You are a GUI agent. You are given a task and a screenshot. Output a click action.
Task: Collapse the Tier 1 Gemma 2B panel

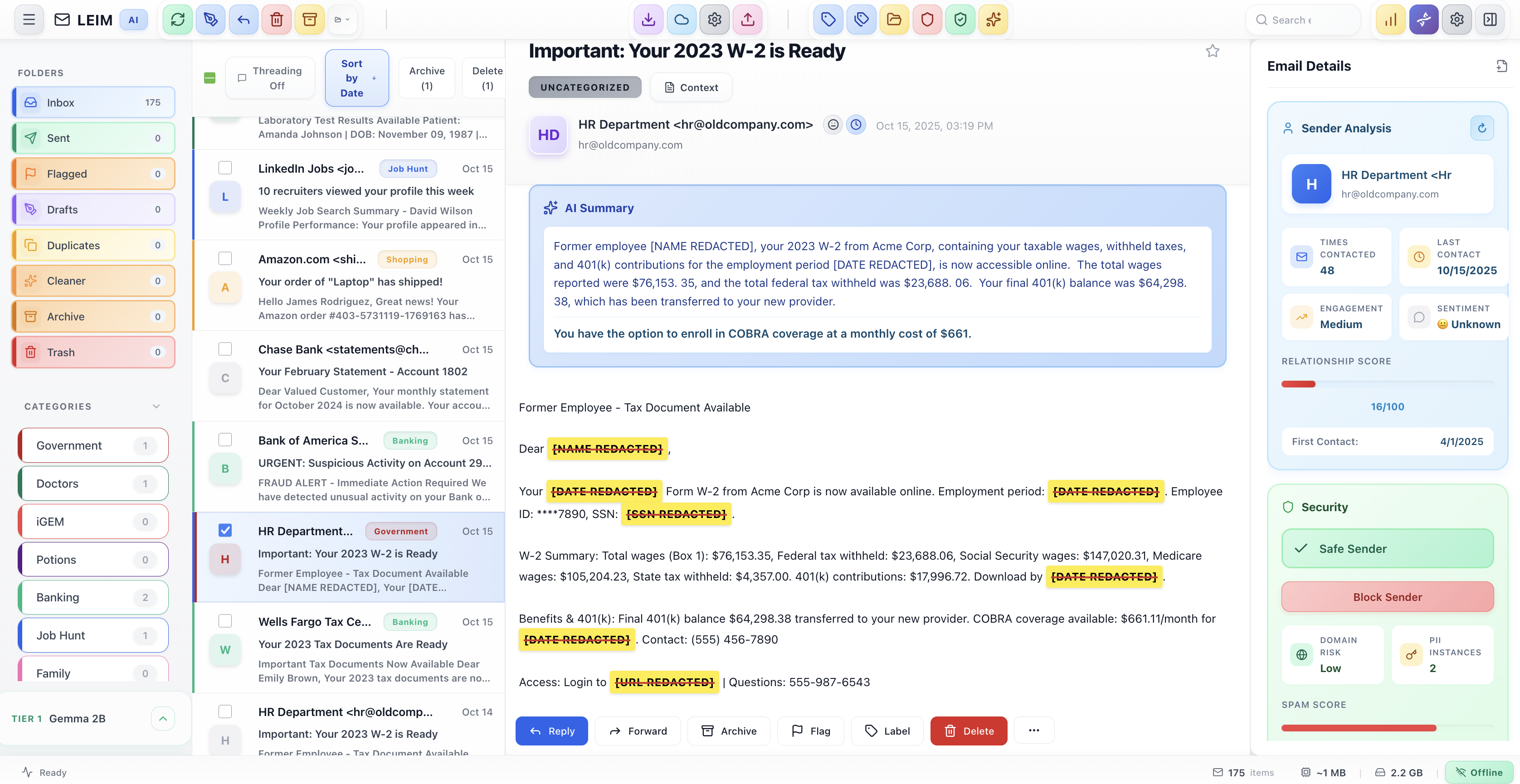pos(163,719)
